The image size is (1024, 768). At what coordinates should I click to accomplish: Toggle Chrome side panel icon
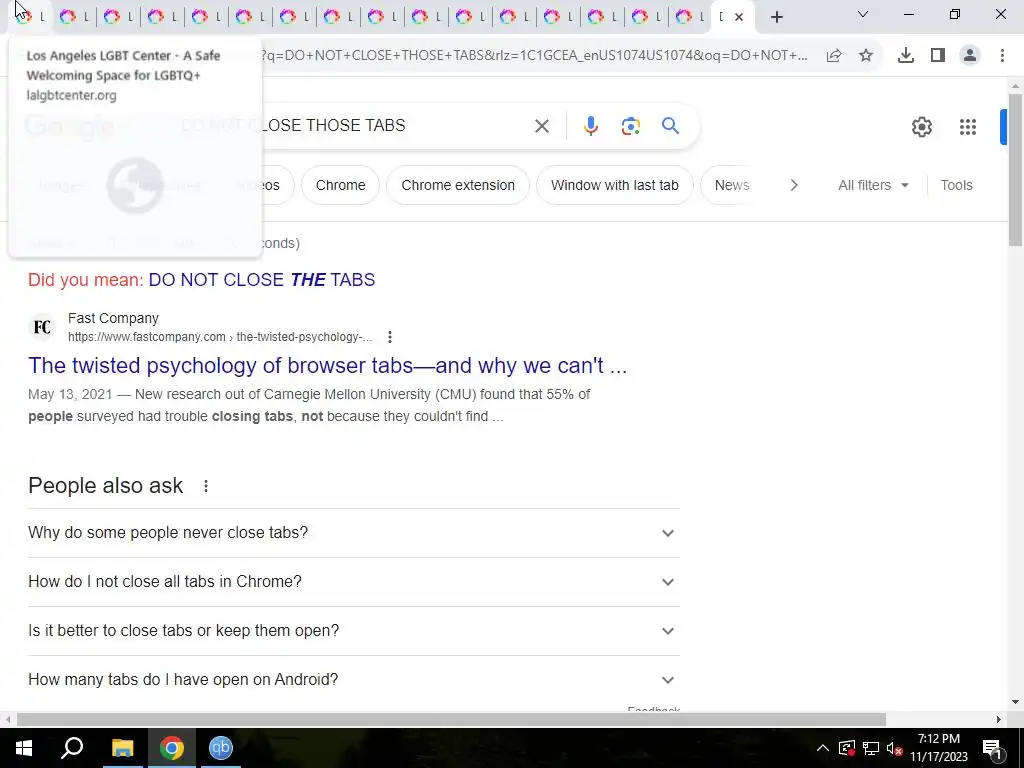[938, 56]
